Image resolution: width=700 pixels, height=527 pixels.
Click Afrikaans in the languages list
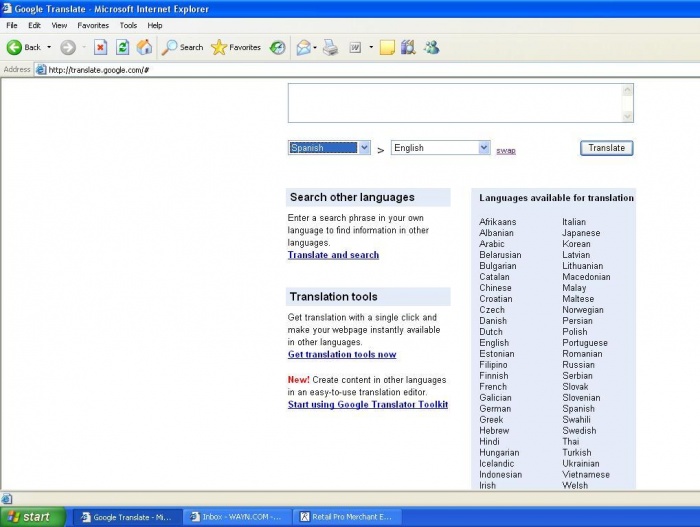coord(497,222)
